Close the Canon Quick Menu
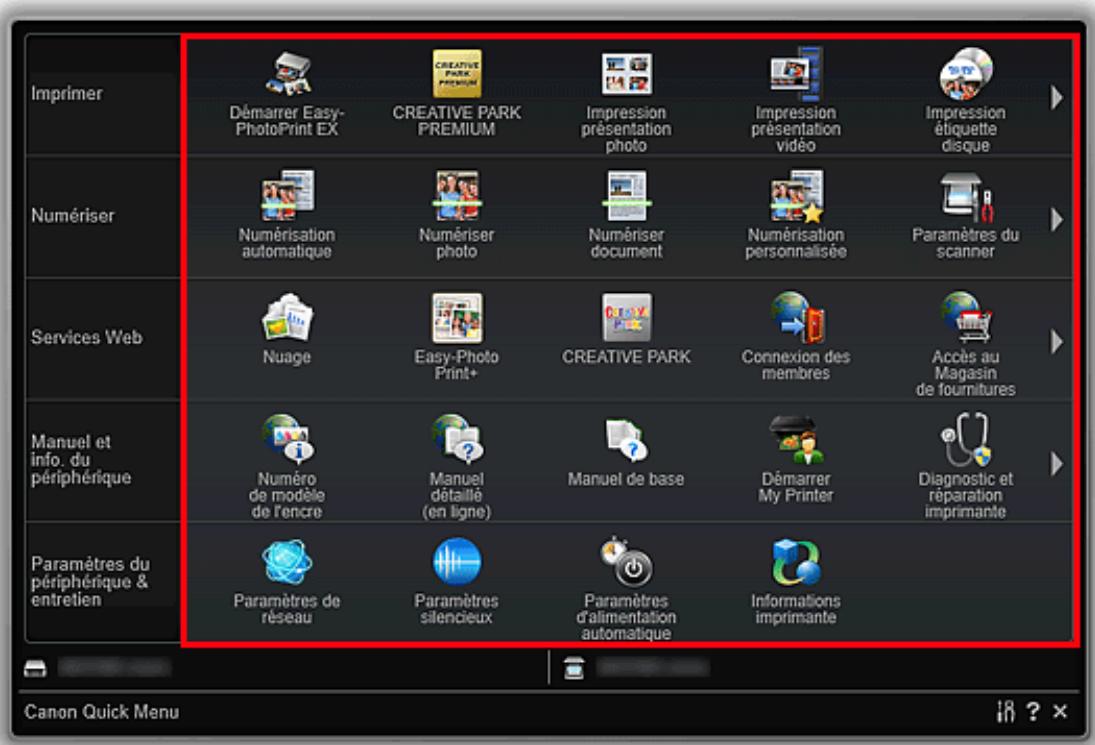This screenshot has width=1095, height=745. coord(1060,711)
